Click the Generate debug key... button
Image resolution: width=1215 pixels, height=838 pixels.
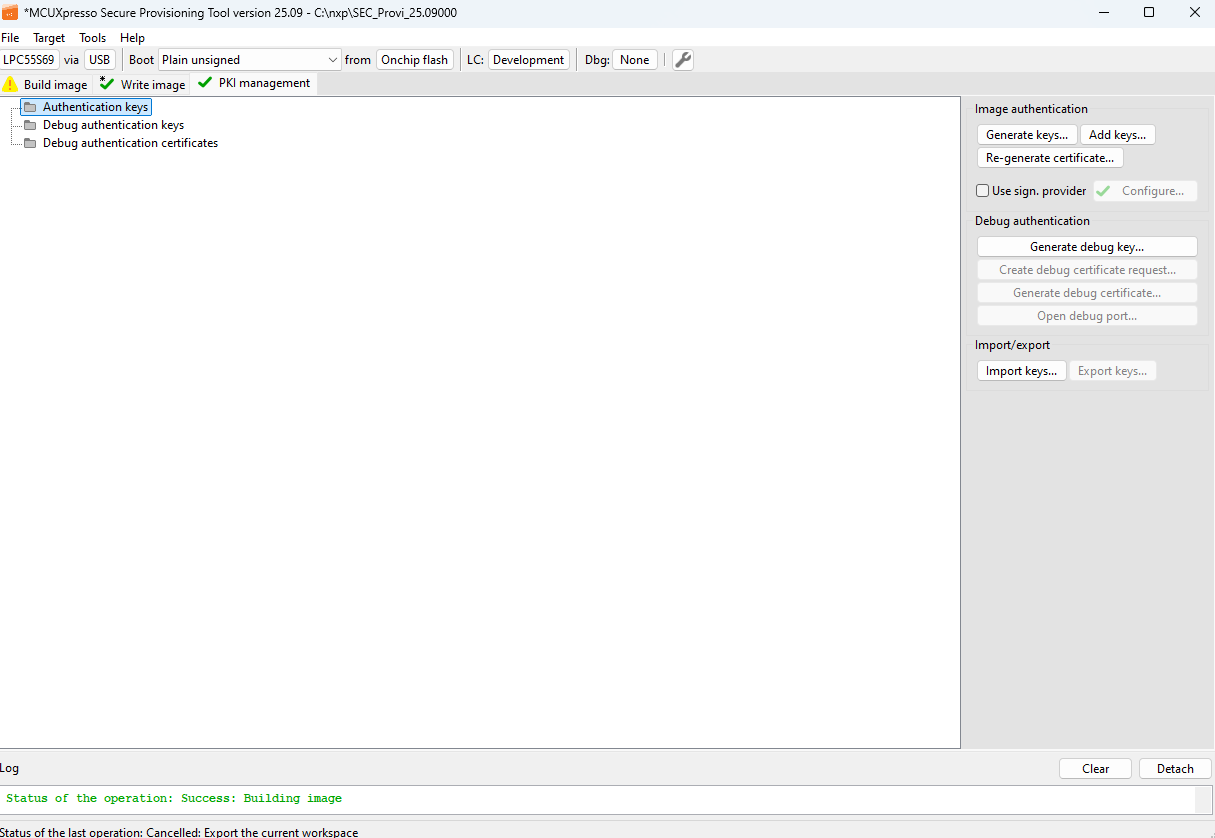click(1086, 247)
